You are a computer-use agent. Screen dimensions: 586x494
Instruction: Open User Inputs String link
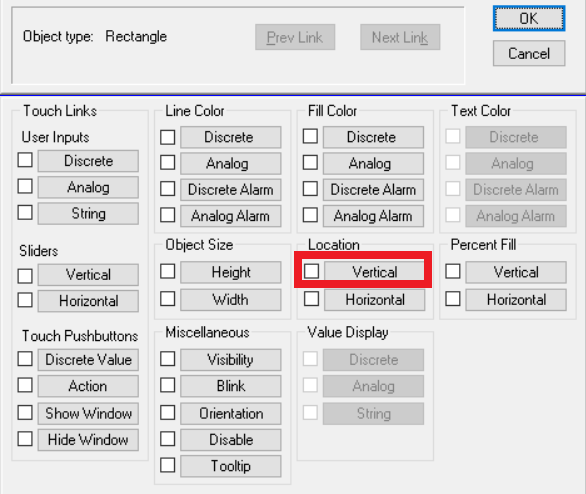pyautogui.click(x=88, y=214)
